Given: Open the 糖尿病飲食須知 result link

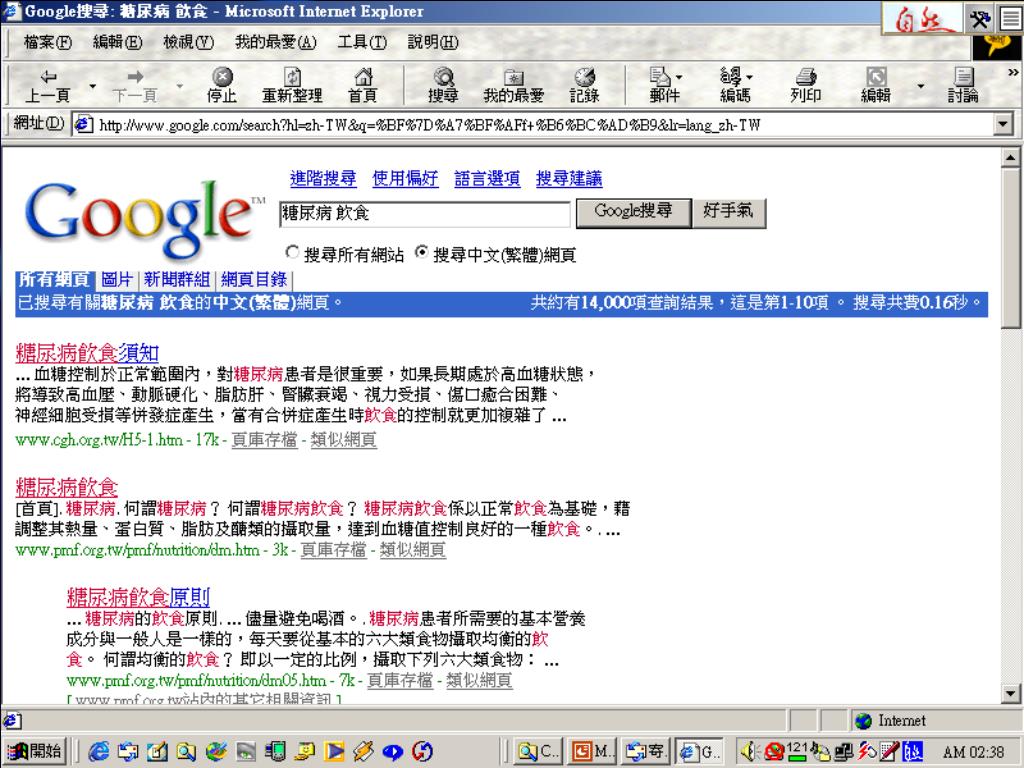Looking at the screenshot, I should tap(87, 353).
